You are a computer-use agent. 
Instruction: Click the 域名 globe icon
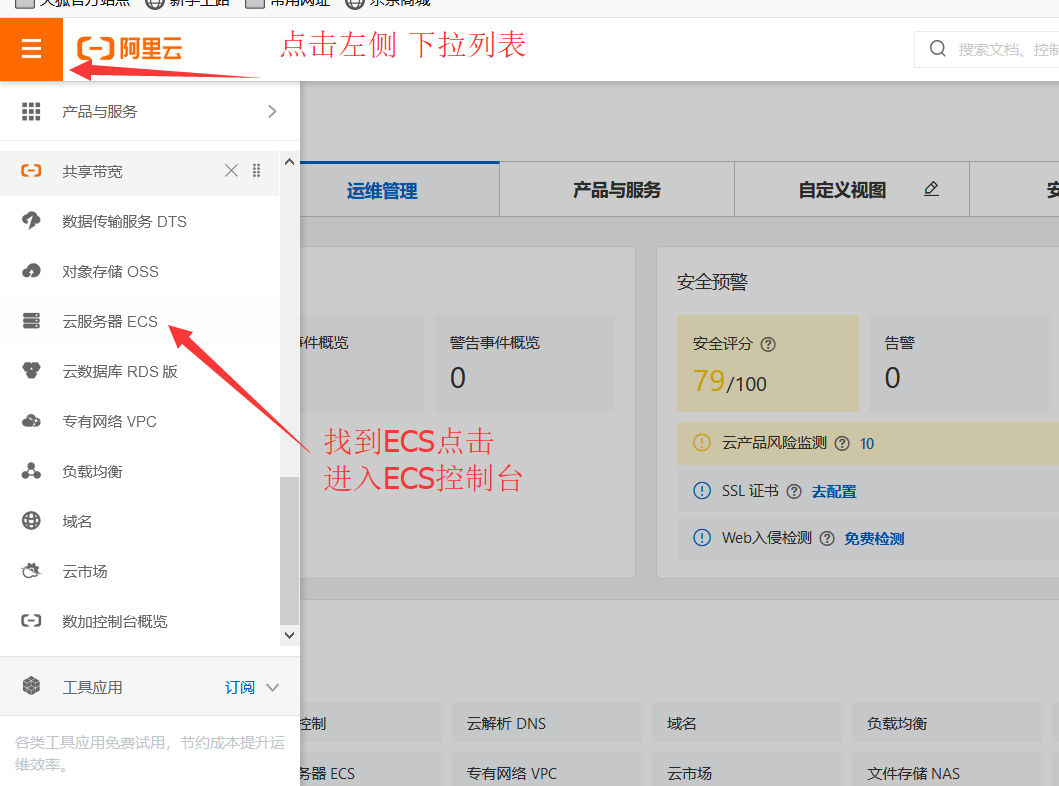pos(31,521)
